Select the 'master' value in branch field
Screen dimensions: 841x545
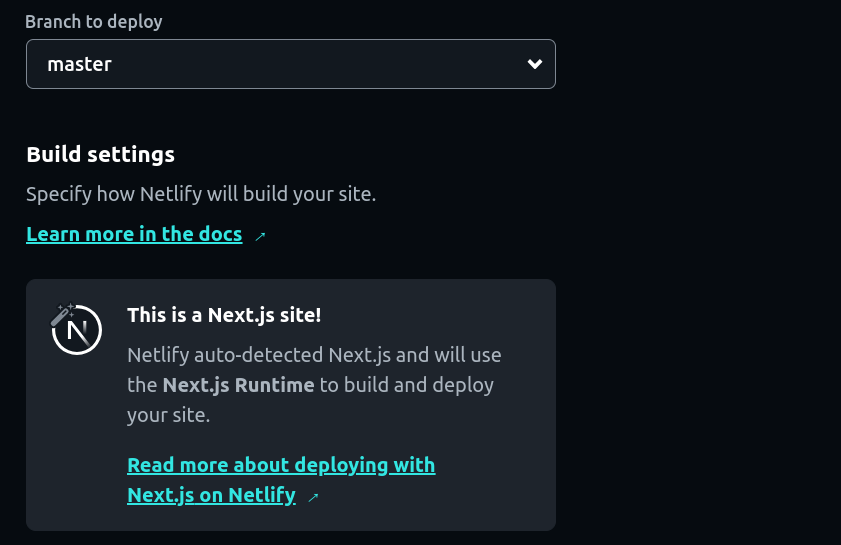click(79, 64)
